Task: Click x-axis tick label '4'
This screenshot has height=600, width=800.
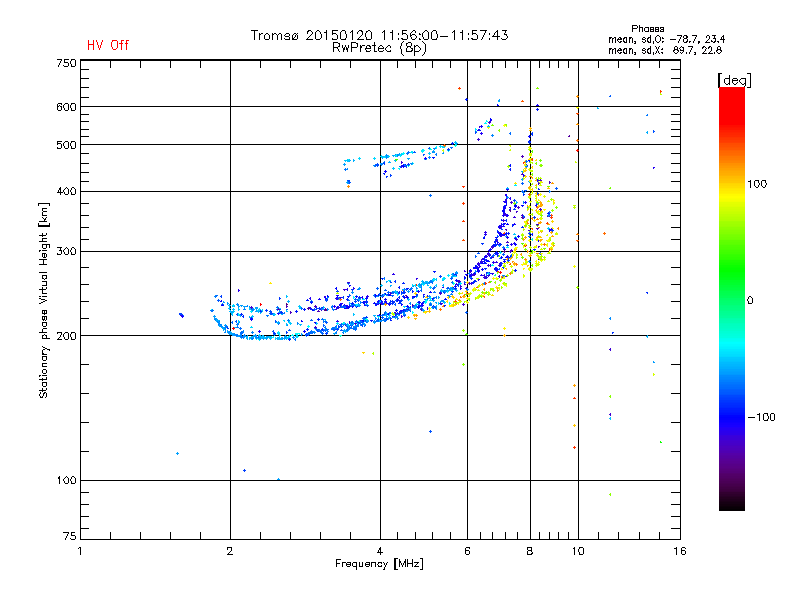Action: [x=380, y=551]
